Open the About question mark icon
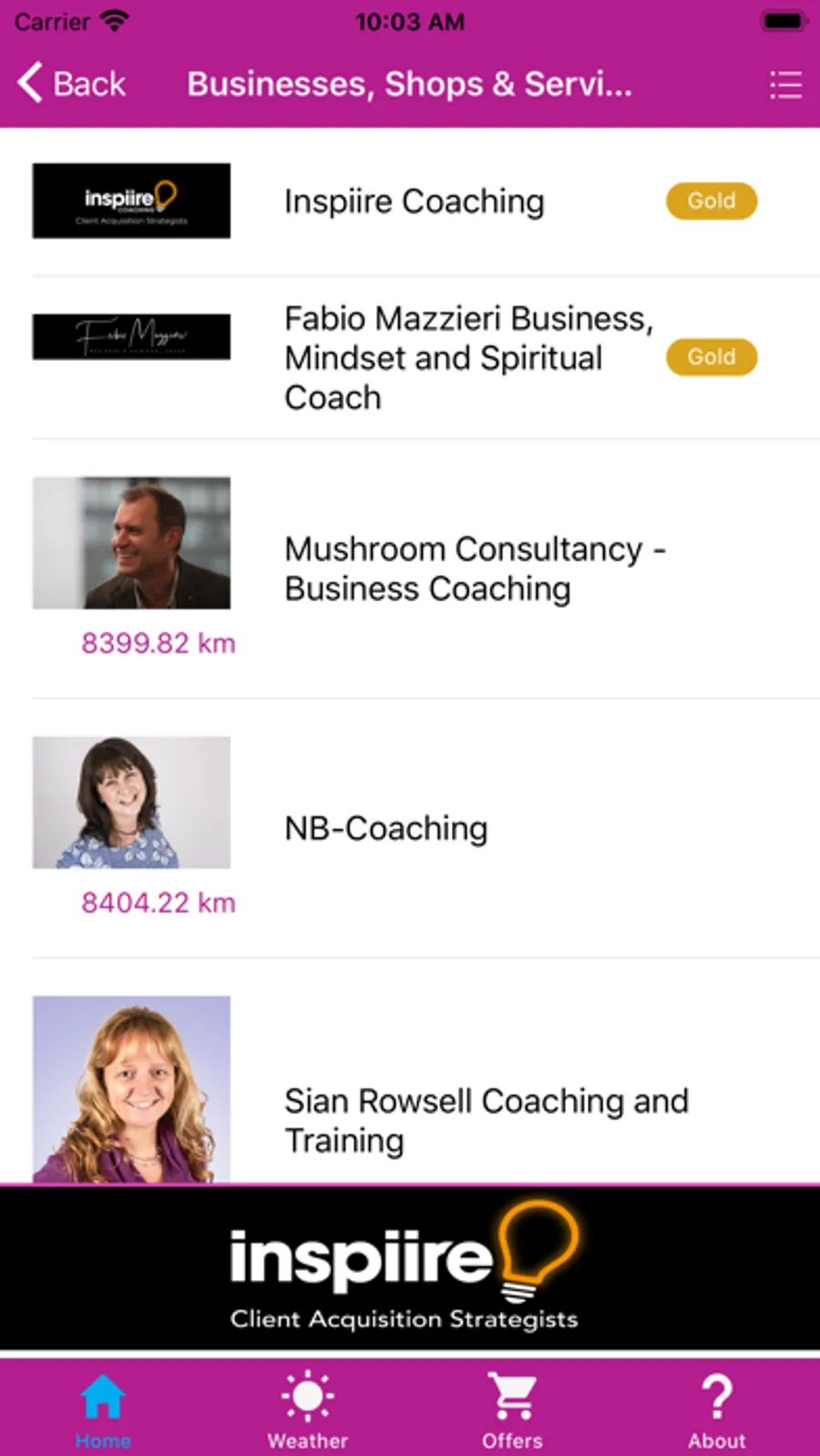Viewport: 820px width, 1456px height. pyautogui.click(x=717, y=1397)
